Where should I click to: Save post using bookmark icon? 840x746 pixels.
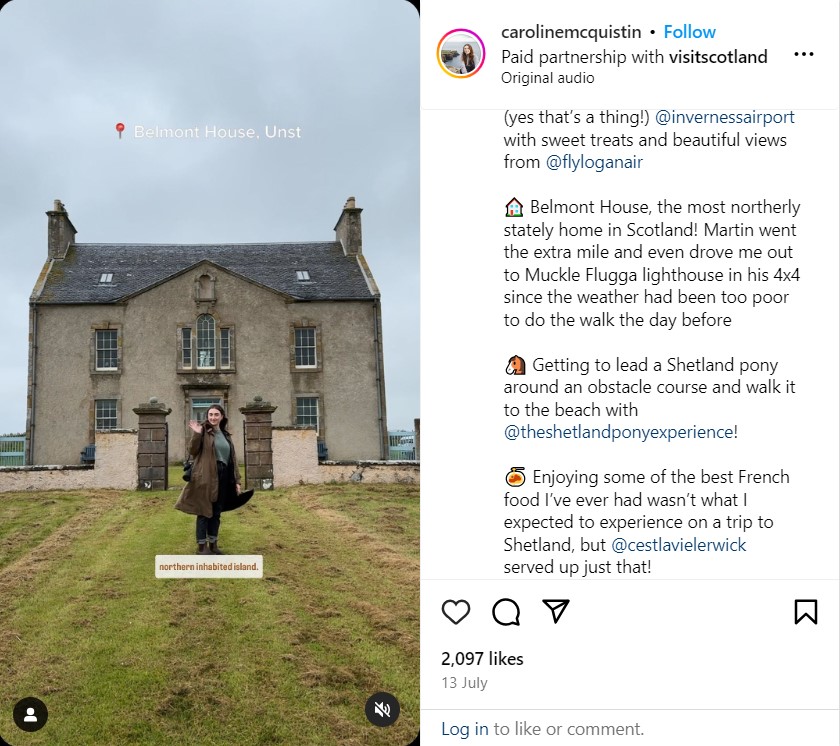pyautogui.click(x=805, y=612)
